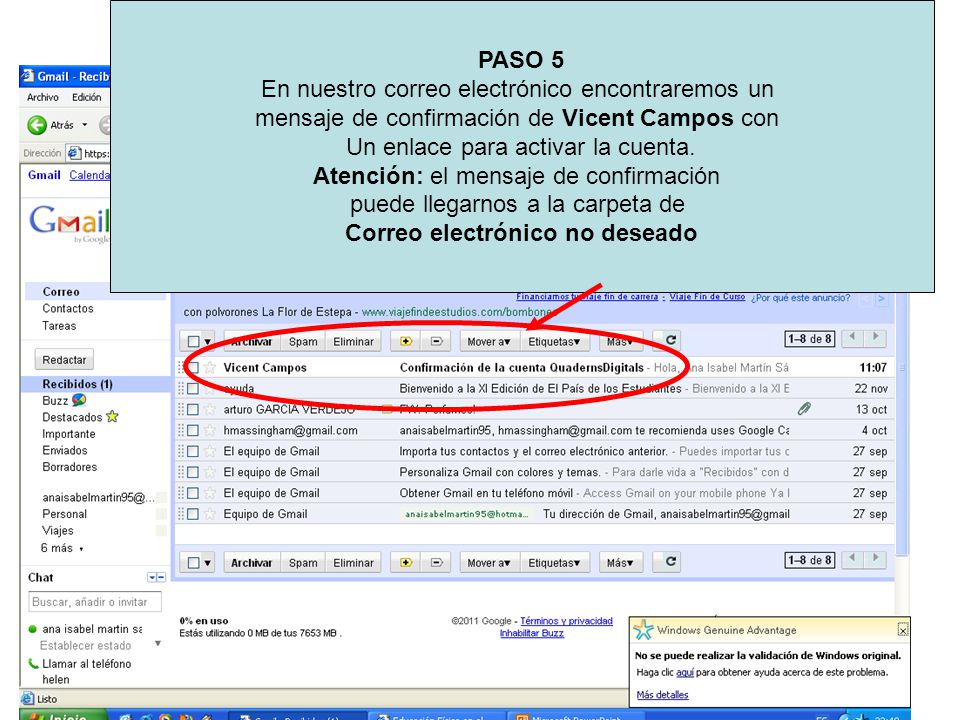Star the Vicent Campos message
This screenshot has width=960, height=720.
210,367
